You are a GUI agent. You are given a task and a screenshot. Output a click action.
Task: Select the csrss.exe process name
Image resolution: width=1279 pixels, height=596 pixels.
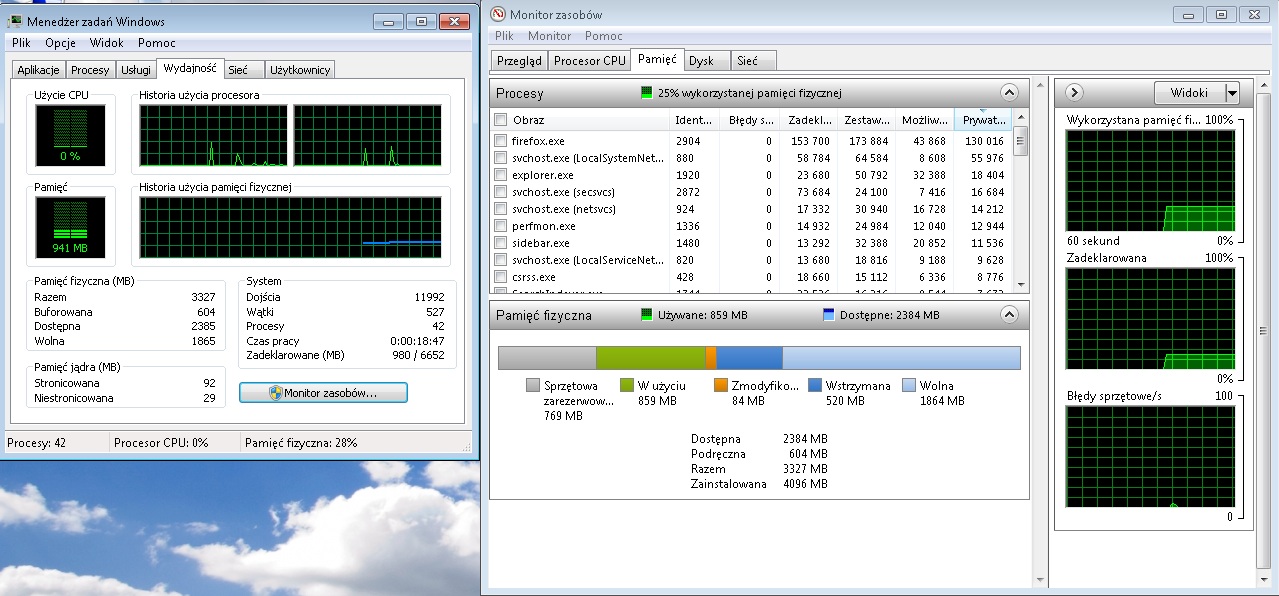pos(532,277)
